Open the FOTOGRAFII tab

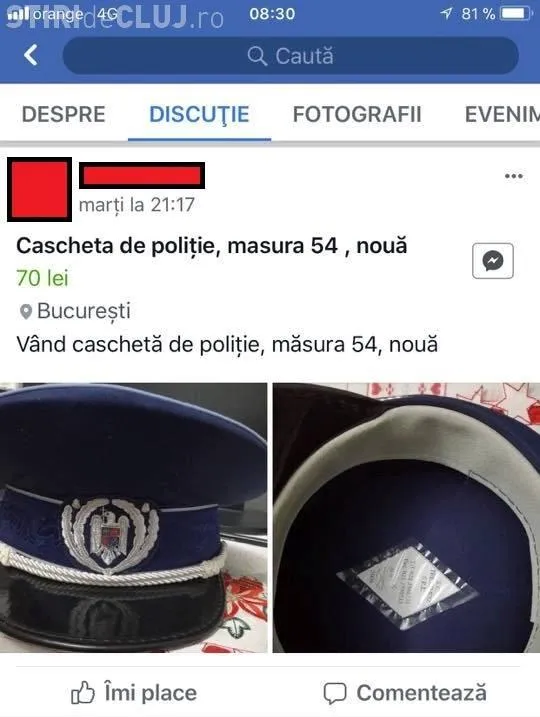click(x=357, y=114)
